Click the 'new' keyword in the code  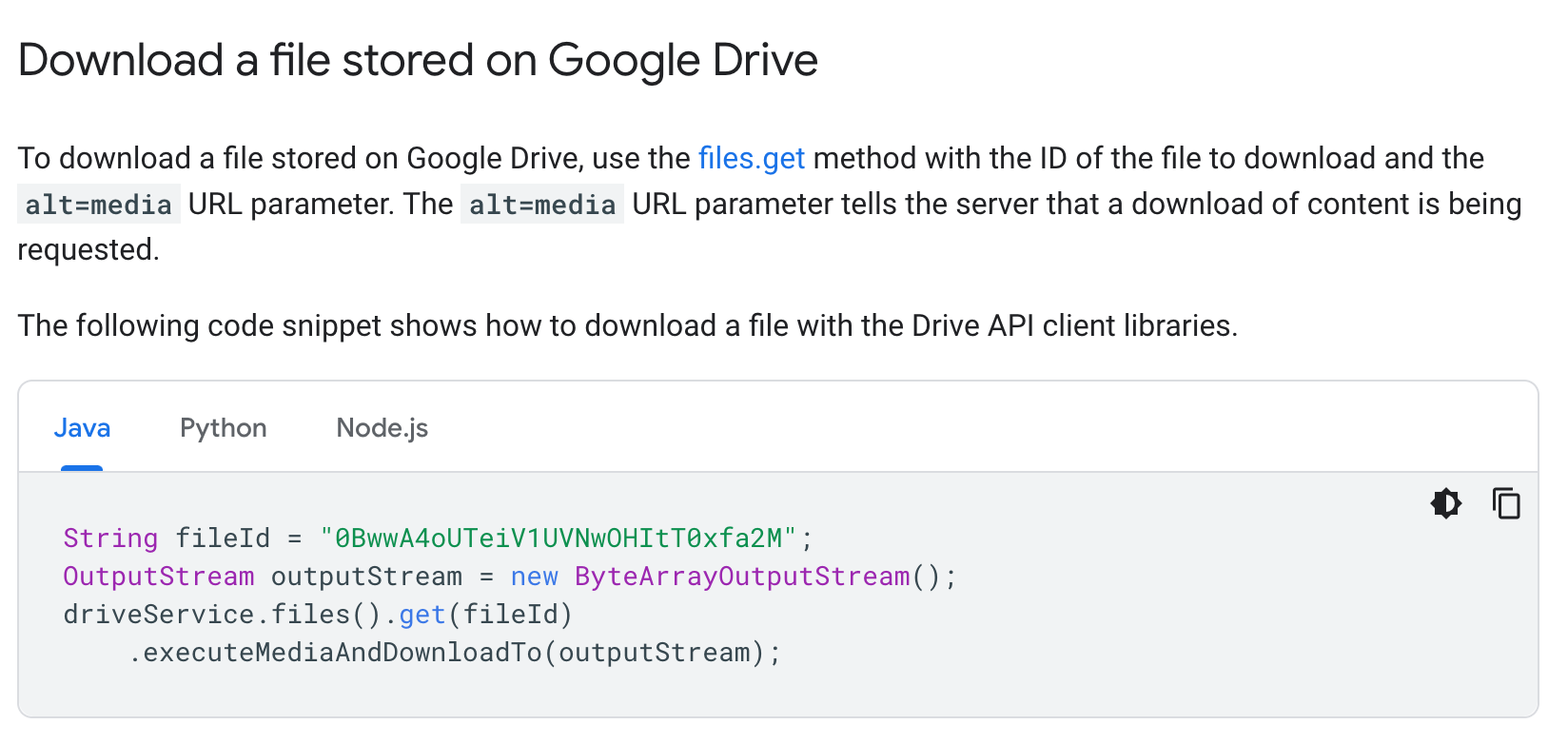[x=535, y=577]
